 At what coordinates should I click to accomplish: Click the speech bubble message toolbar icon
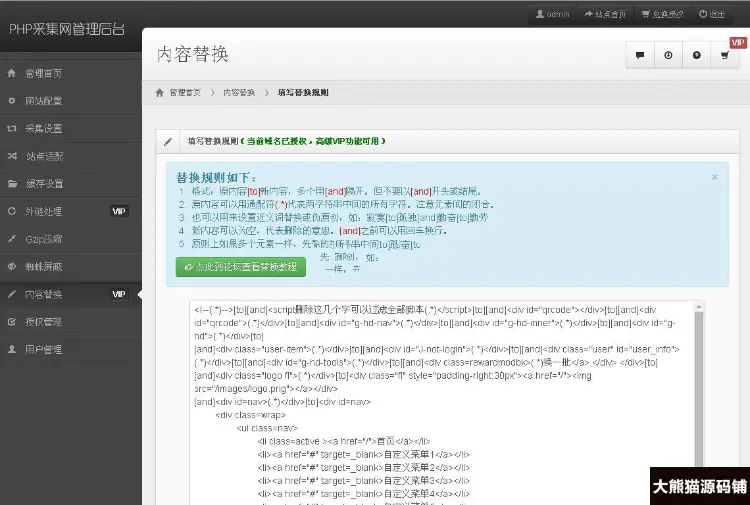click(640, 55)
